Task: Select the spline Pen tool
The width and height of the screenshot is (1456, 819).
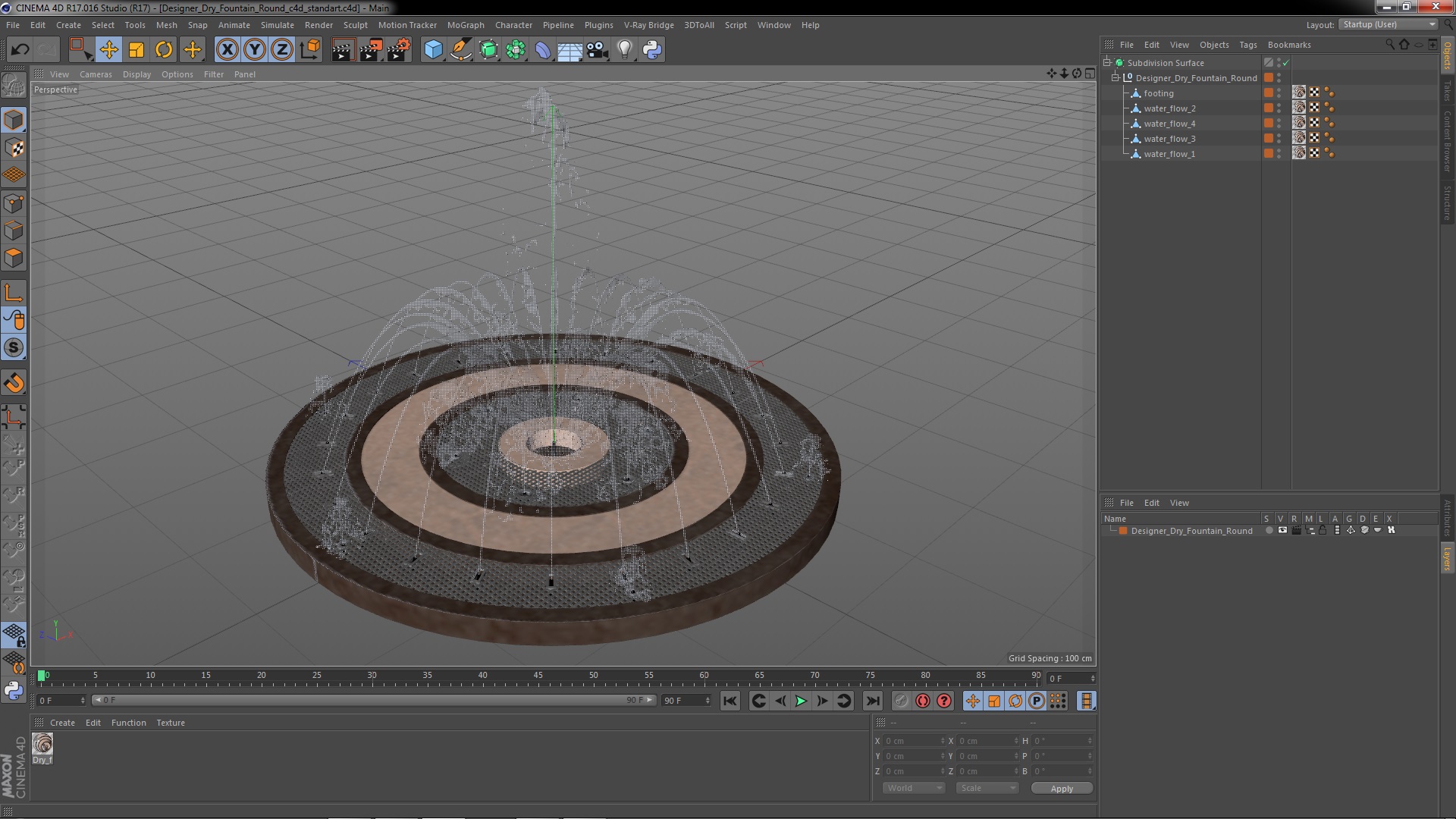Action: coord(461,50)
